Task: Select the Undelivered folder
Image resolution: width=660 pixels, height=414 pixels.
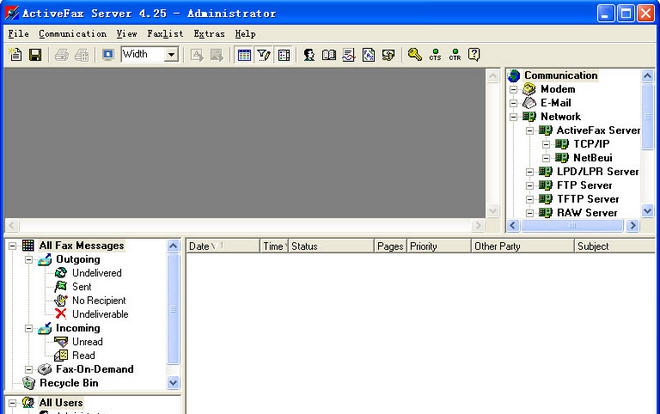Action: tap(97, 273)
